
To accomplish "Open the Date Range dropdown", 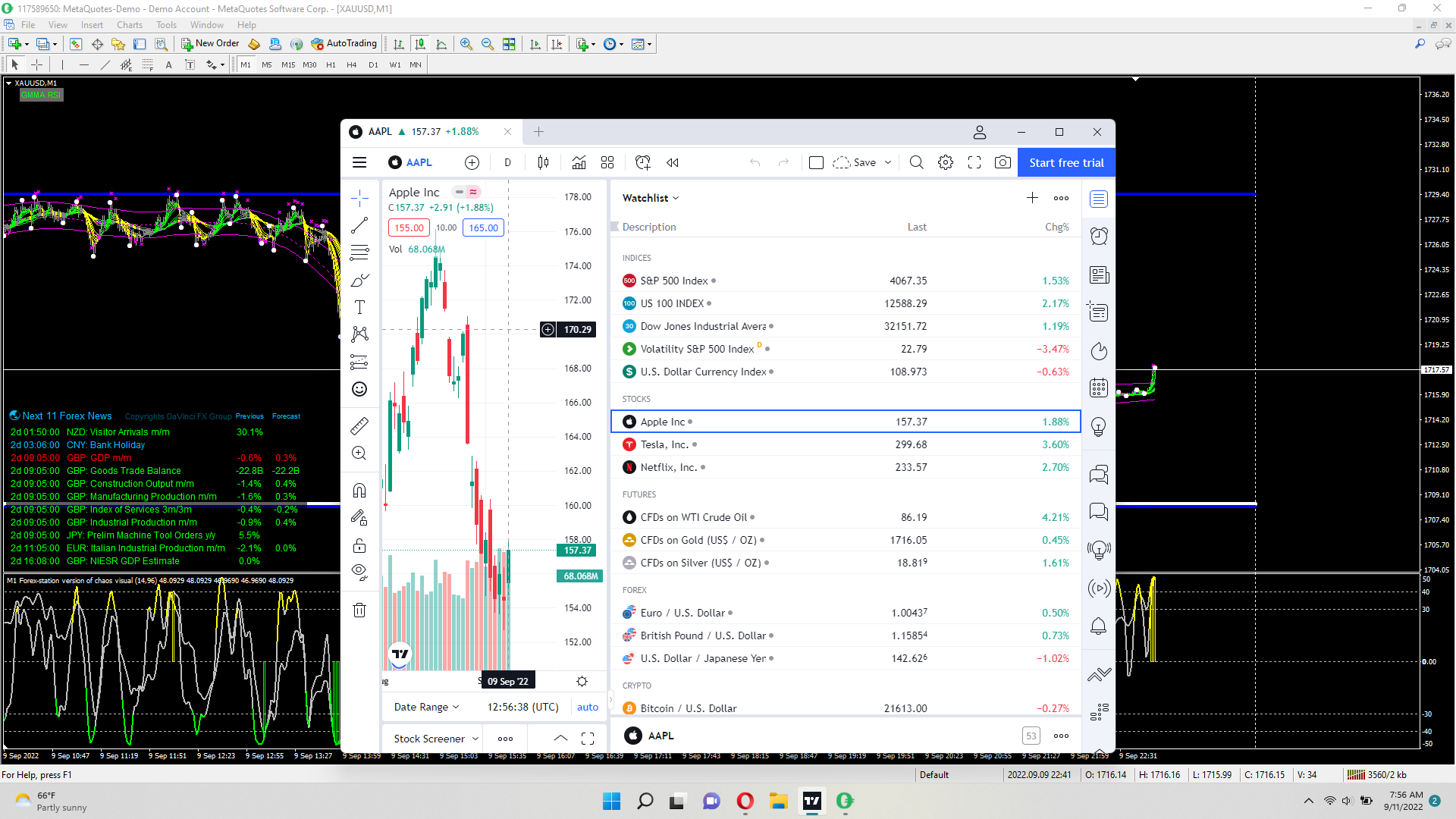I will (426, 707).
